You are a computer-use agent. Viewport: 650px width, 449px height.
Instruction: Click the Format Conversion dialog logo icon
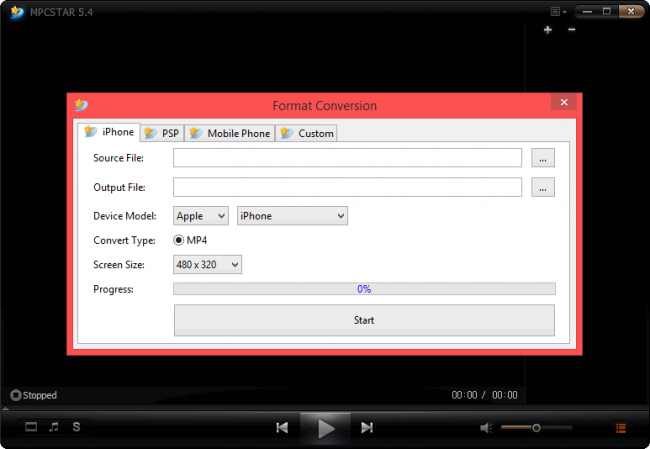click(x=81, y=105)
